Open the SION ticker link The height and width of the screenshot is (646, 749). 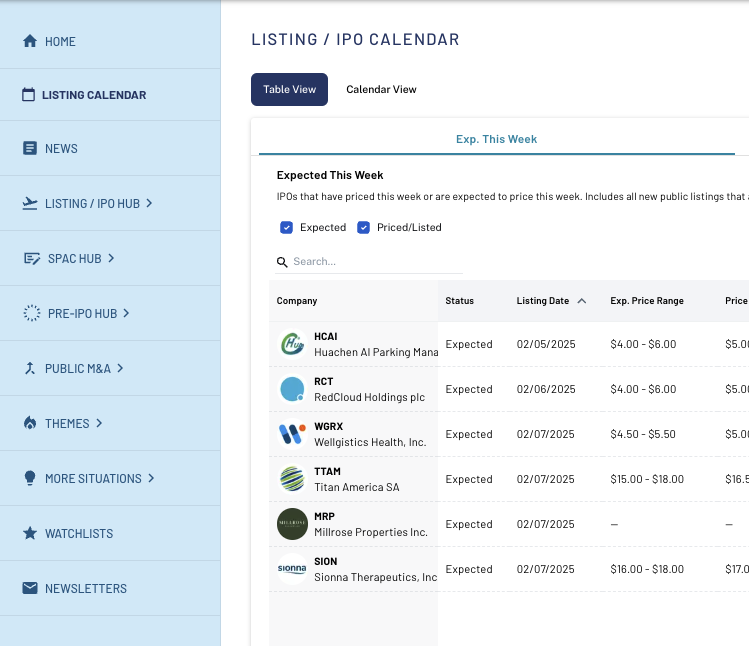pyautogui.click(x=326, y=561)
